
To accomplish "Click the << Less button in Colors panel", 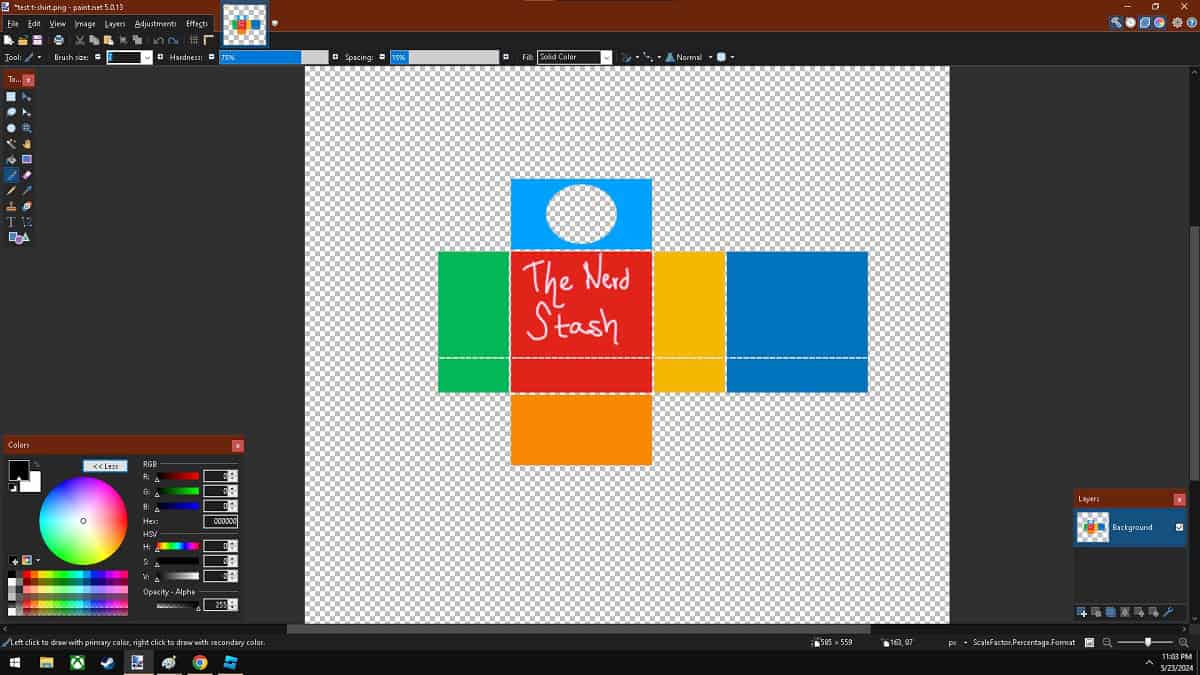I will click(104, 465).
